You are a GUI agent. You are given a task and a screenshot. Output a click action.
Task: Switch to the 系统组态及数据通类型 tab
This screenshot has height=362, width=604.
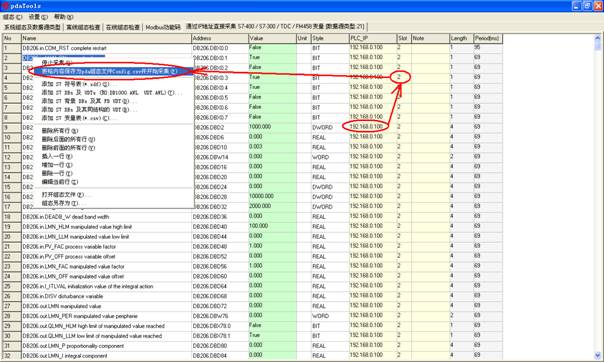[x=32, y=27]
